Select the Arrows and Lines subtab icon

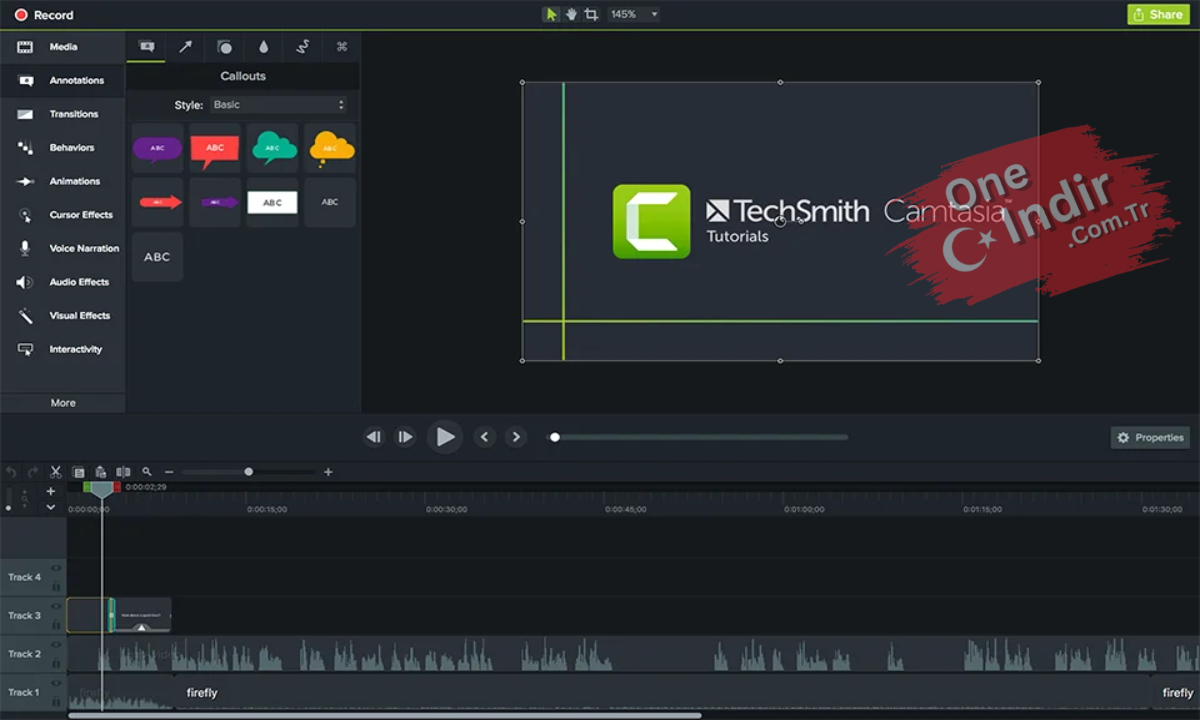(185, 47)
